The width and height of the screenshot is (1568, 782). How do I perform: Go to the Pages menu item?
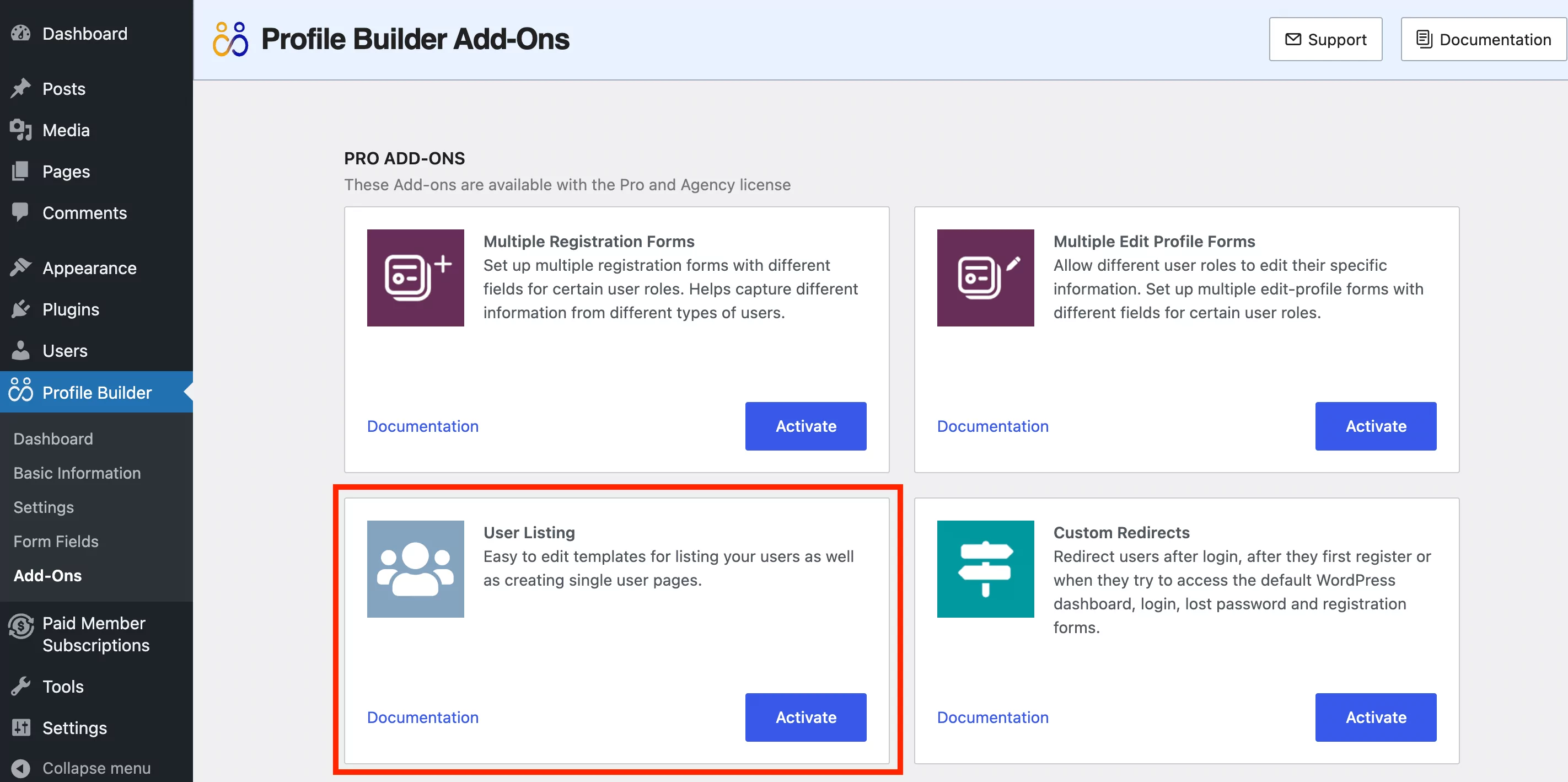[96, 172]
